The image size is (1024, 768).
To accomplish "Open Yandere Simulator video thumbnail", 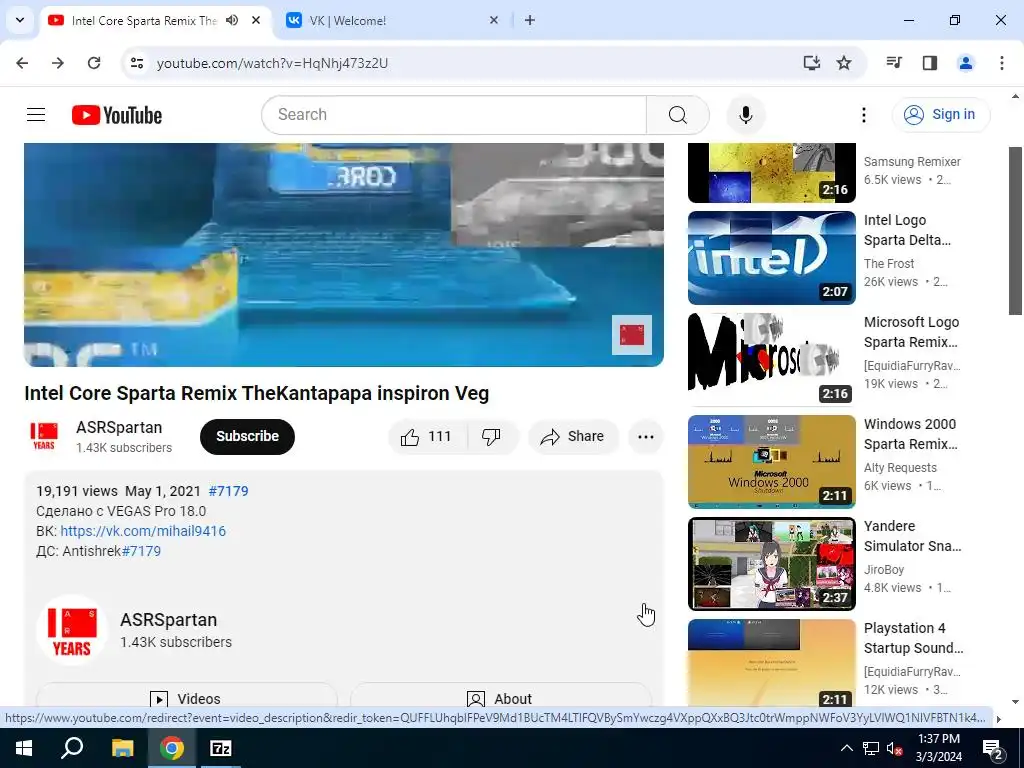I will pyautogui.click(x=771, y=563).
